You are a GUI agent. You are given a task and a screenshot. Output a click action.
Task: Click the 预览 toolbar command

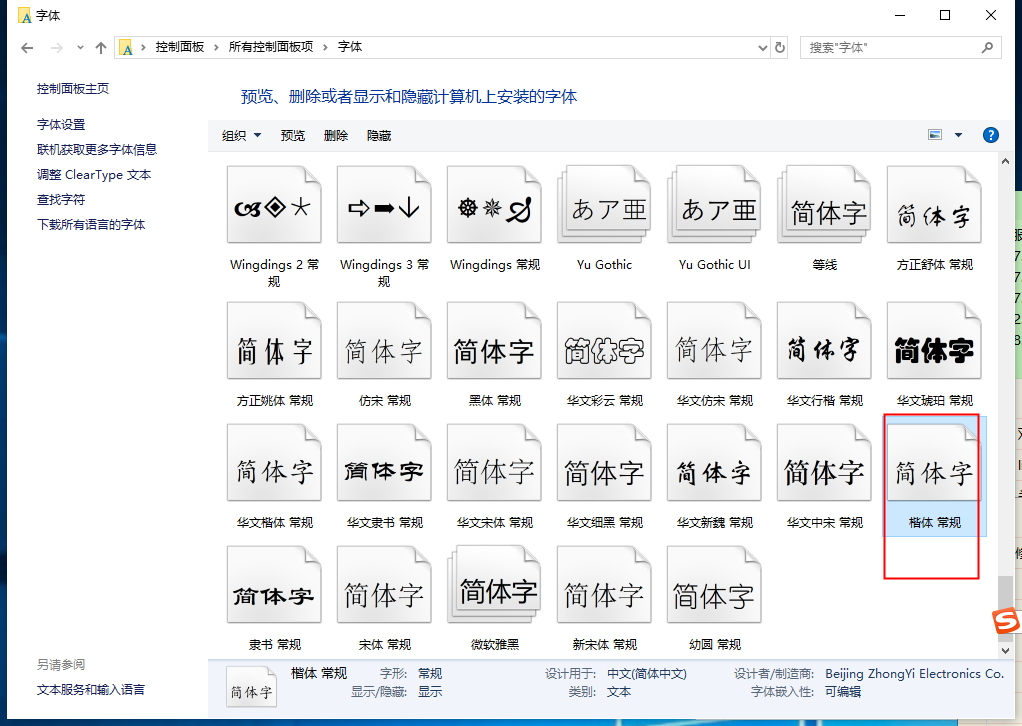[293, 136]
